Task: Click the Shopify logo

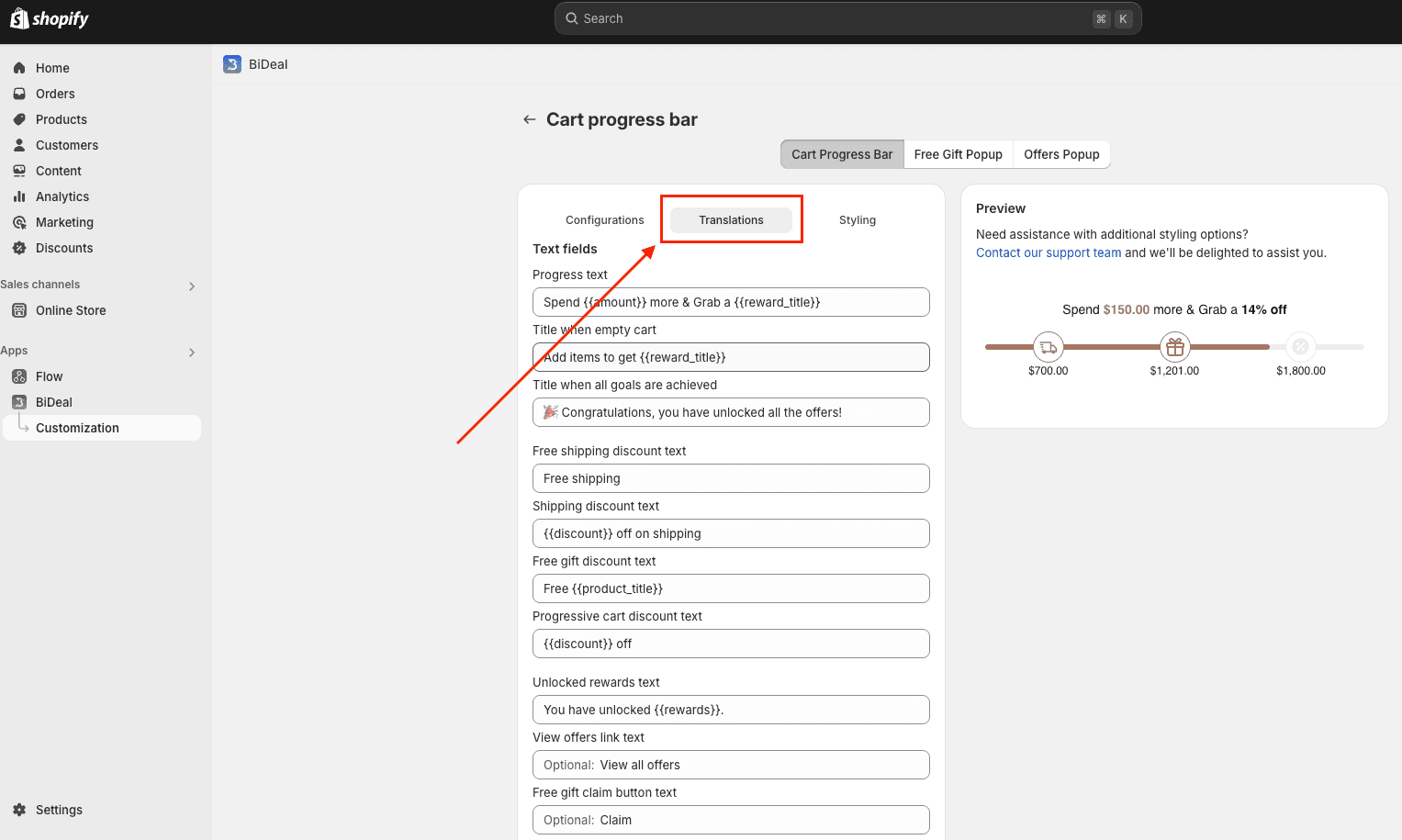Action: click(50, 18)
